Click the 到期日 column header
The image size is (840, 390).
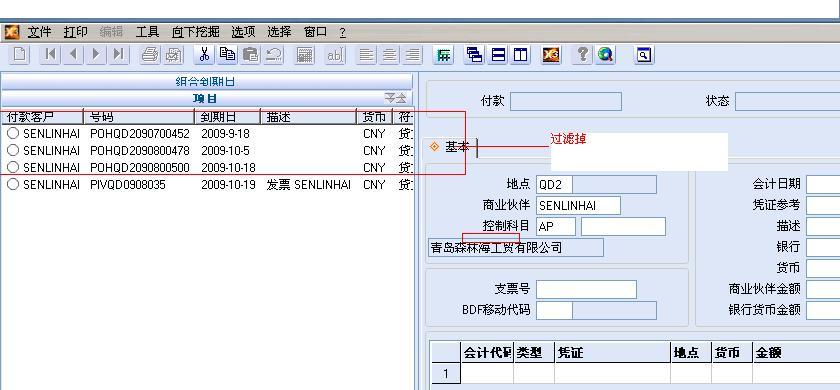click(218, 117)
